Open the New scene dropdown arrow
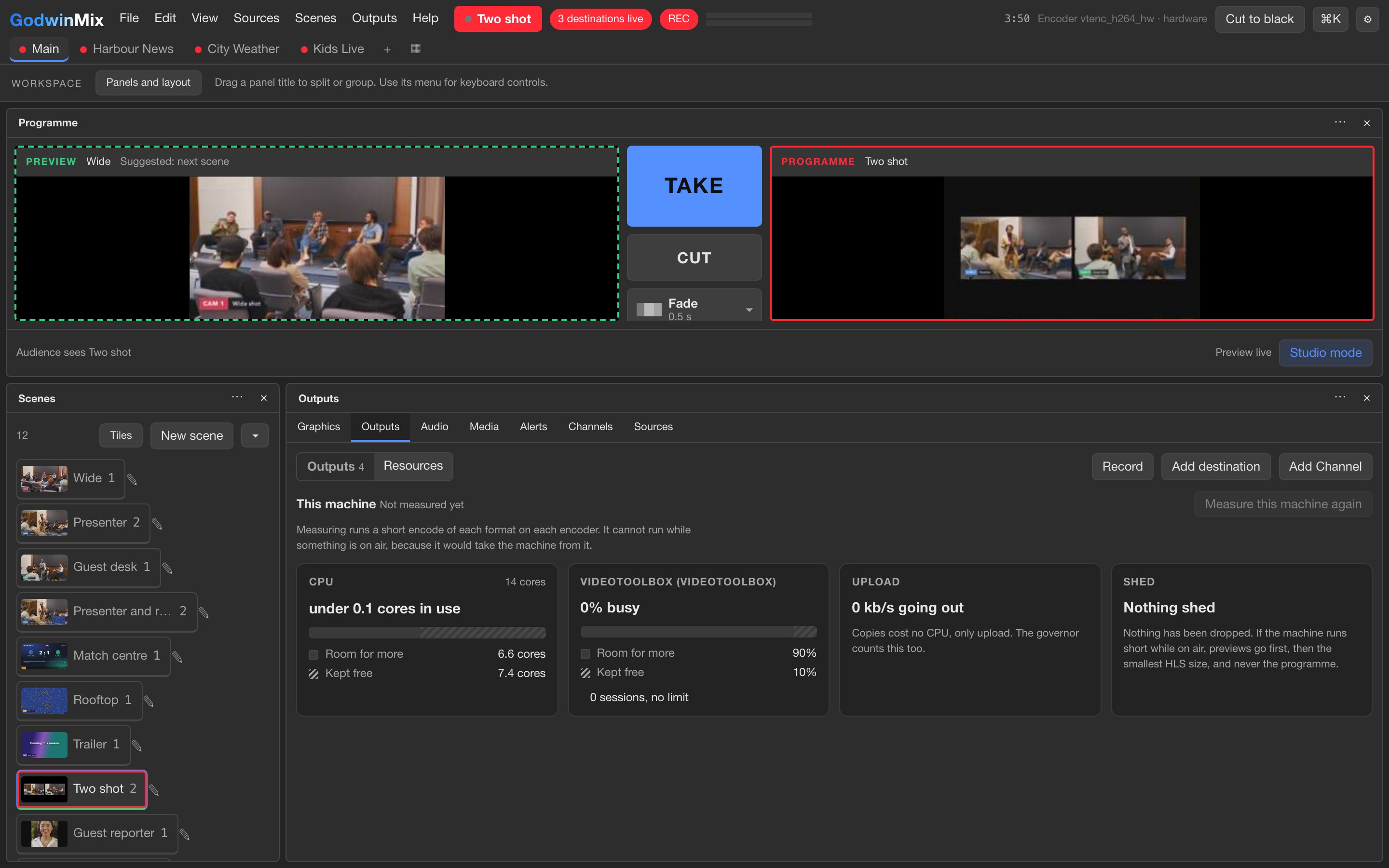This screenshot has height=868, width=1389. [255, 436]
